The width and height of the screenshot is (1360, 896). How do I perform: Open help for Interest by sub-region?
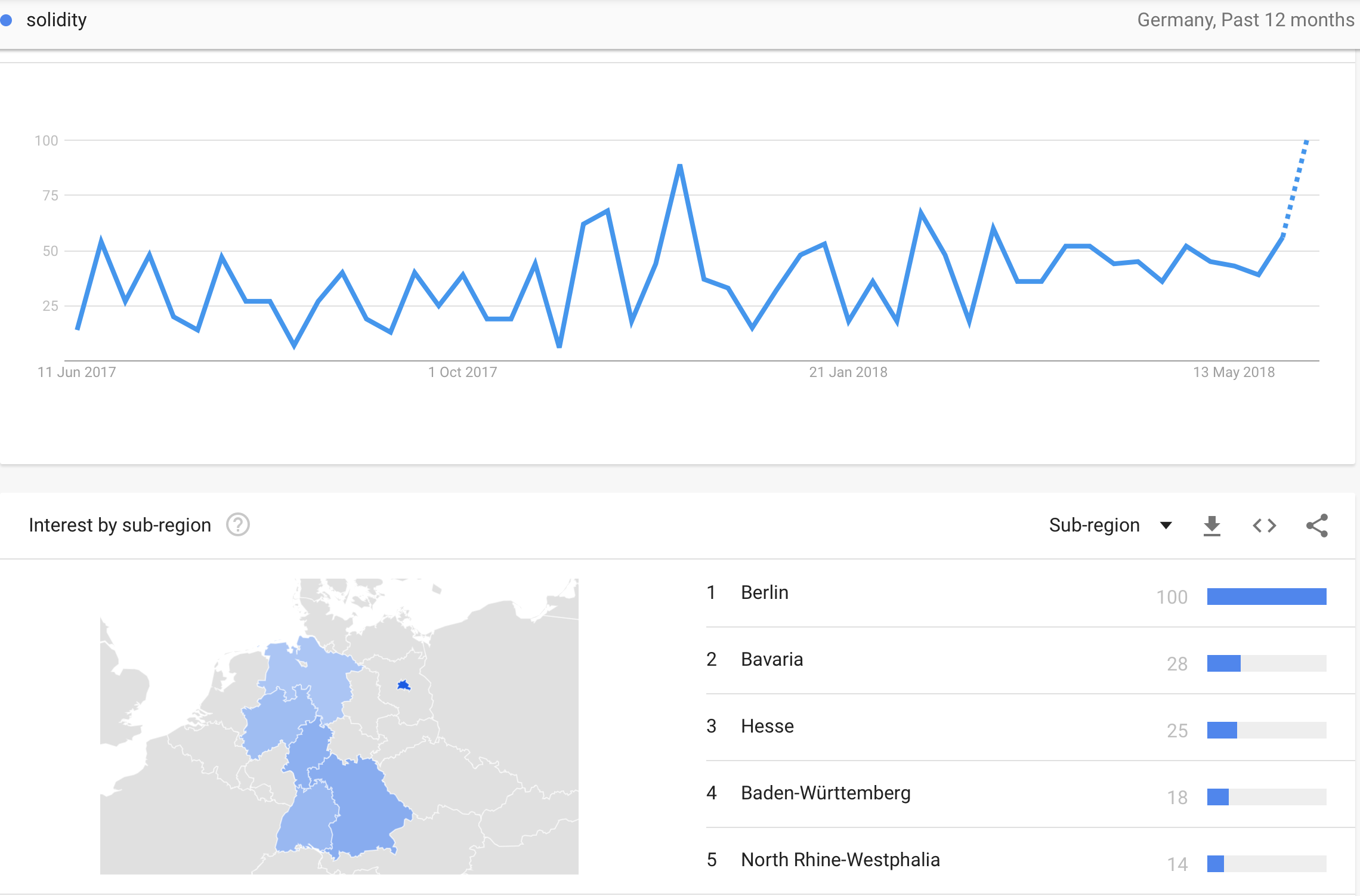point(238,525)
